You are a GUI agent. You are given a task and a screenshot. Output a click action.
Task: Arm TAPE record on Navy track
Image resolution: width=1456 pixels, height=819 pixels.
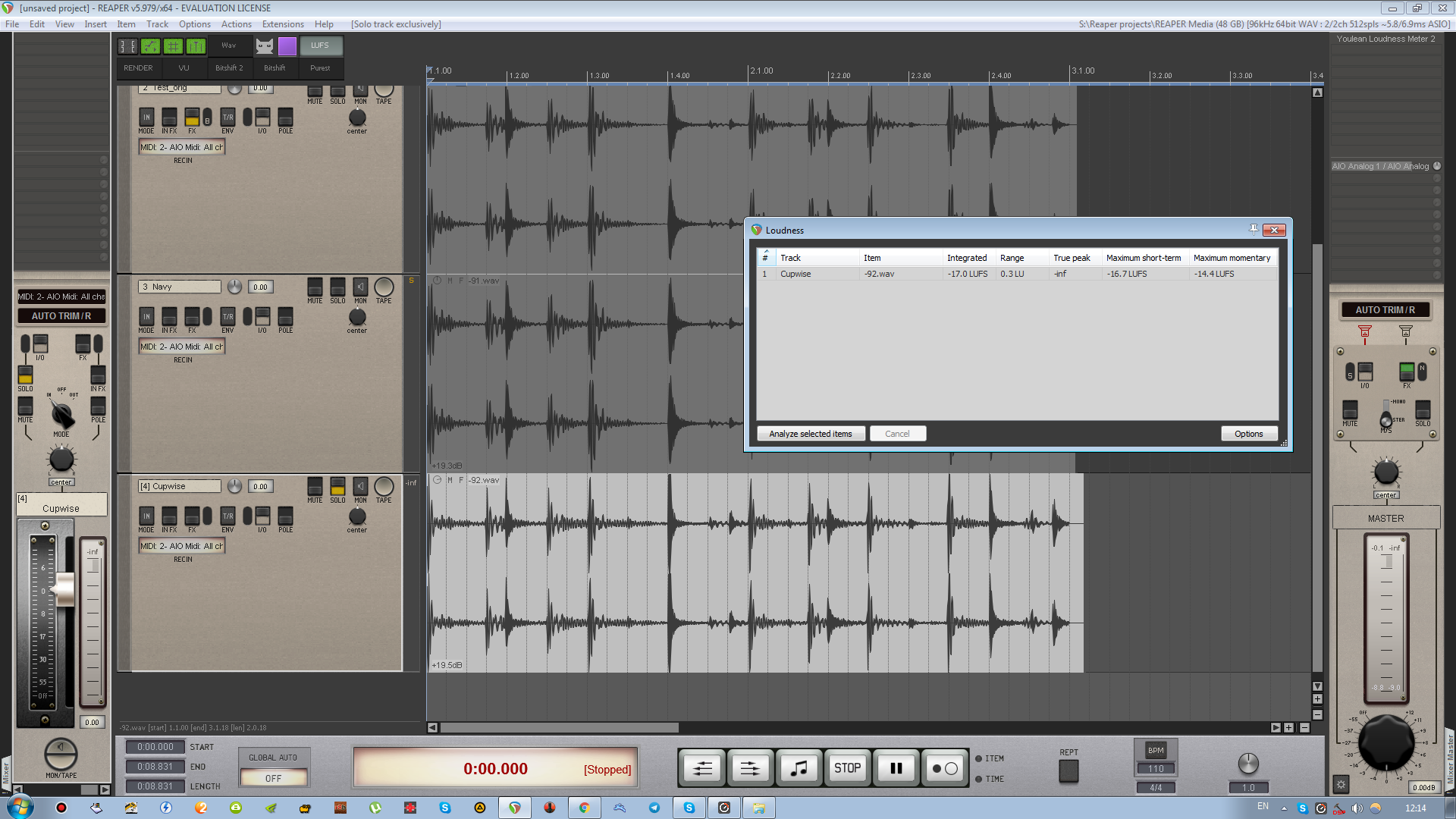point(384,289)
